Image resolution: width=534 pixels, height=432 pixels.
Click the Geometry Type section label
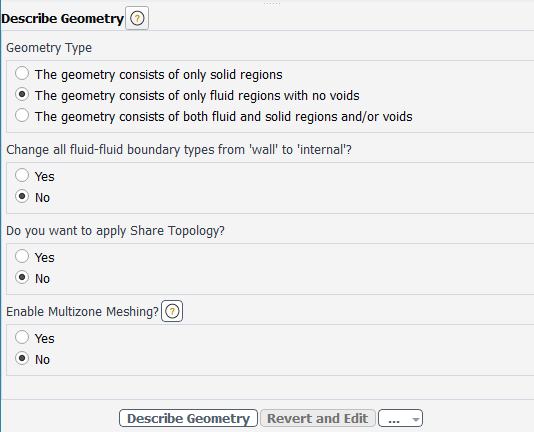click(49, 48)
